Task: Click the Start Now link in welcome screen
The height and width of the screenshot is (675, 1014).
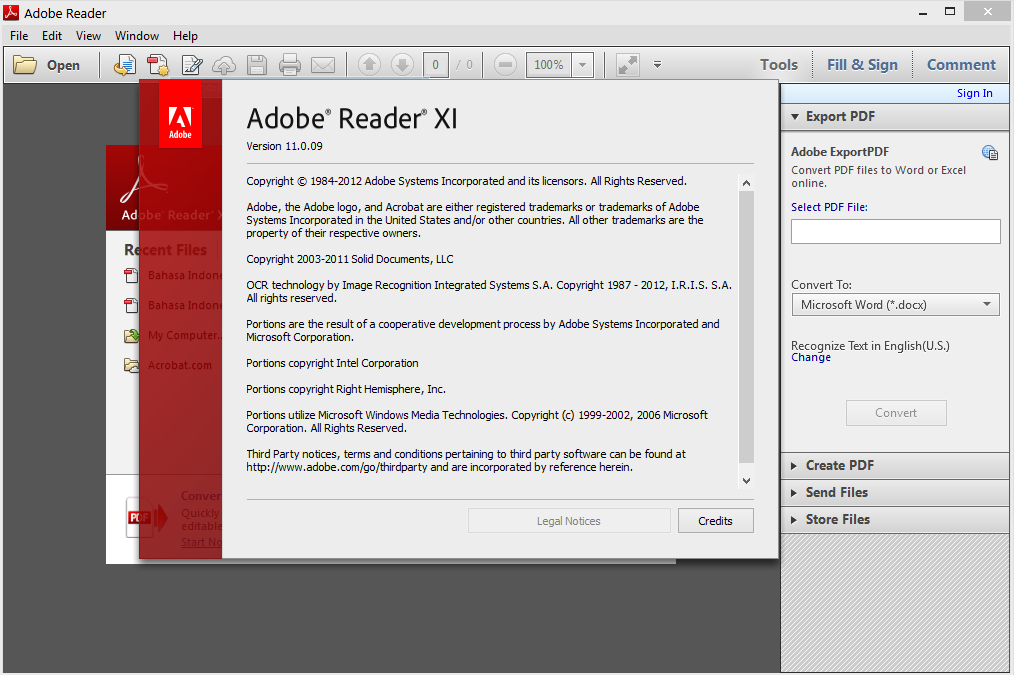Action: 201,542
